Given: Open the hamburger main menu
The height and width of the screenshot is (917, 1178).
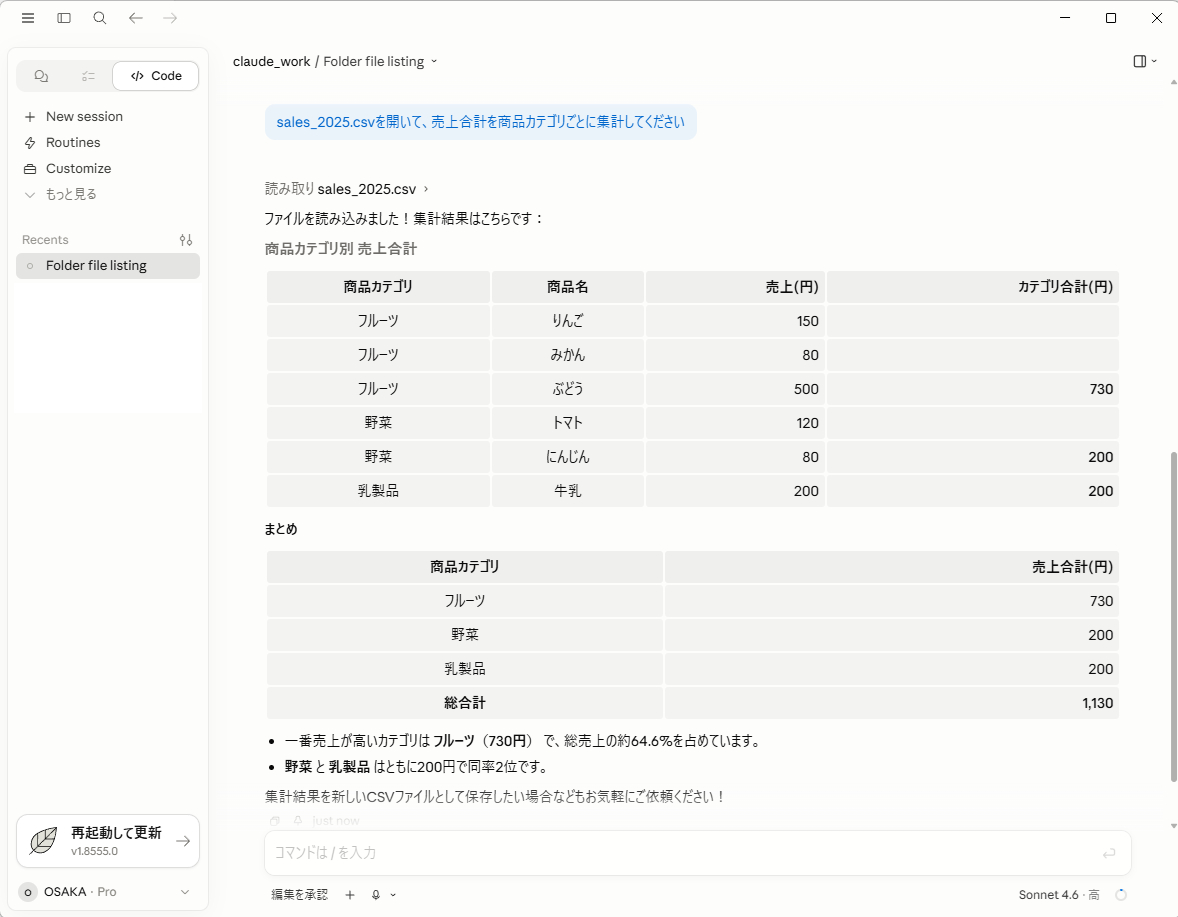Looking at the screenshot, I should (x=28, y=18).
